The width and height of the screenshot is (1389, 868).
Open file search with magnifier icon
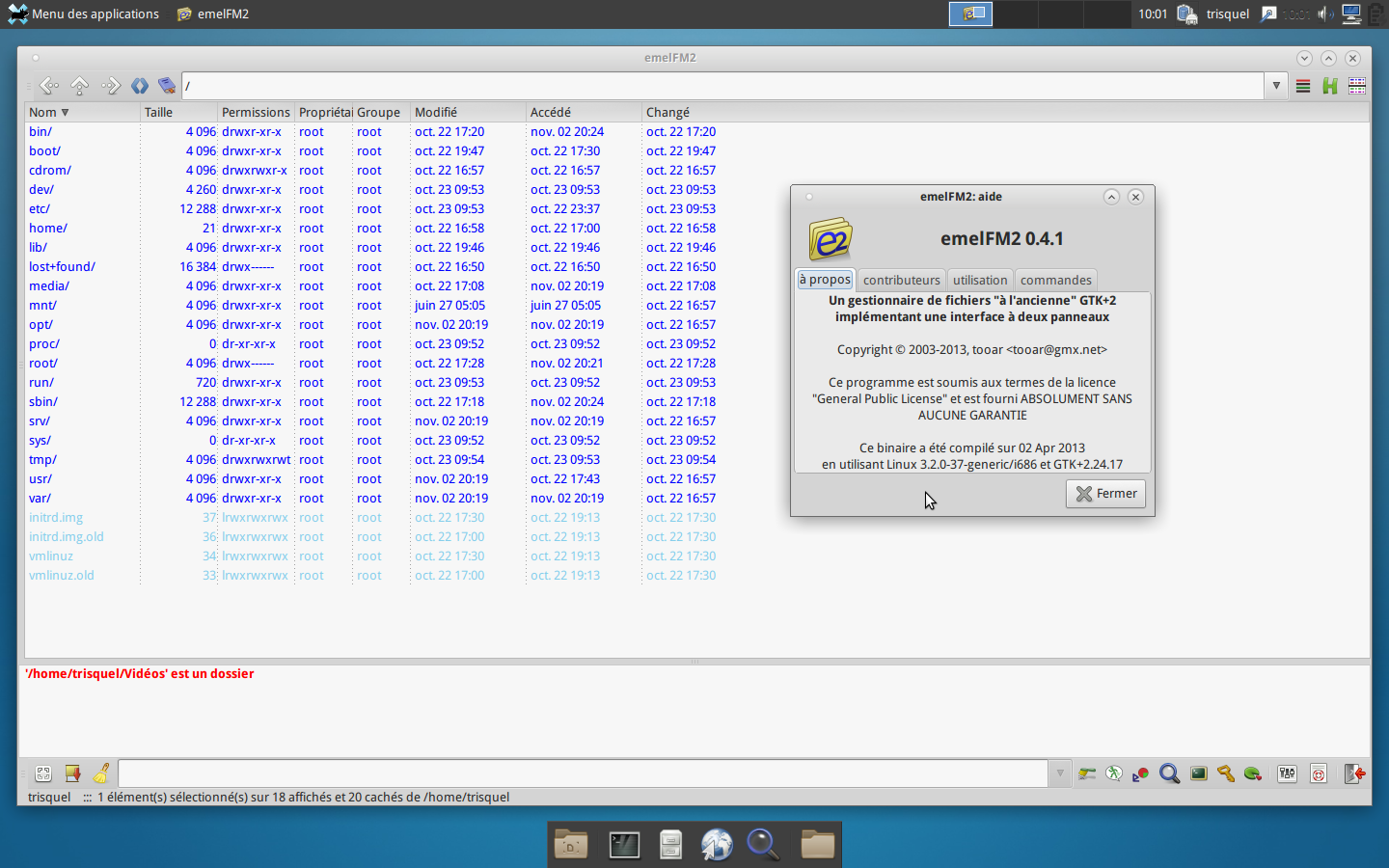coord(1170,773)
